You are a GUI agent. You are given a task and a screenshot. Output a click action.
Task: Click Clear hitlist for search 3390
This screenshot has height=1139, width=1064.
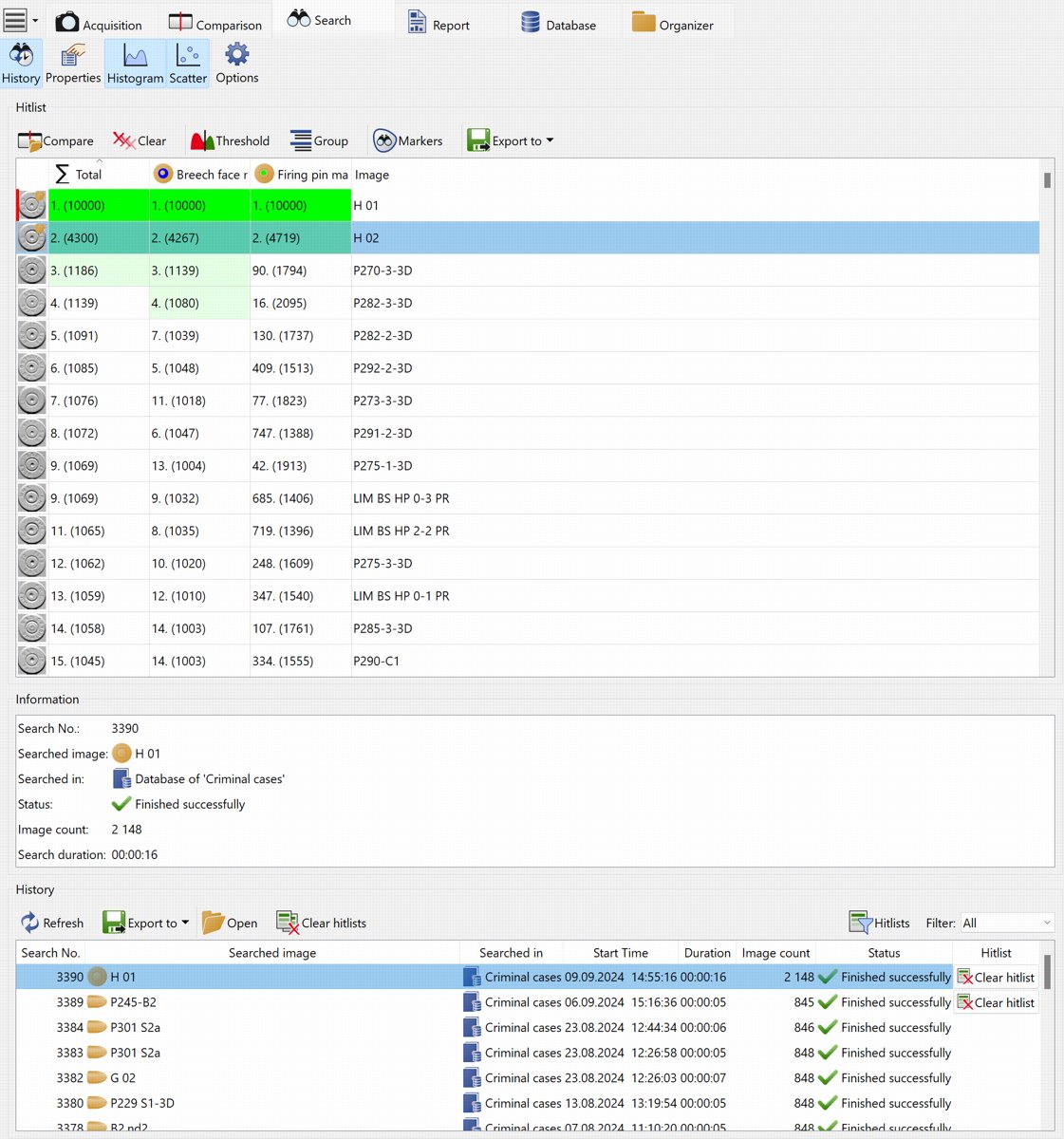[996, 978]
